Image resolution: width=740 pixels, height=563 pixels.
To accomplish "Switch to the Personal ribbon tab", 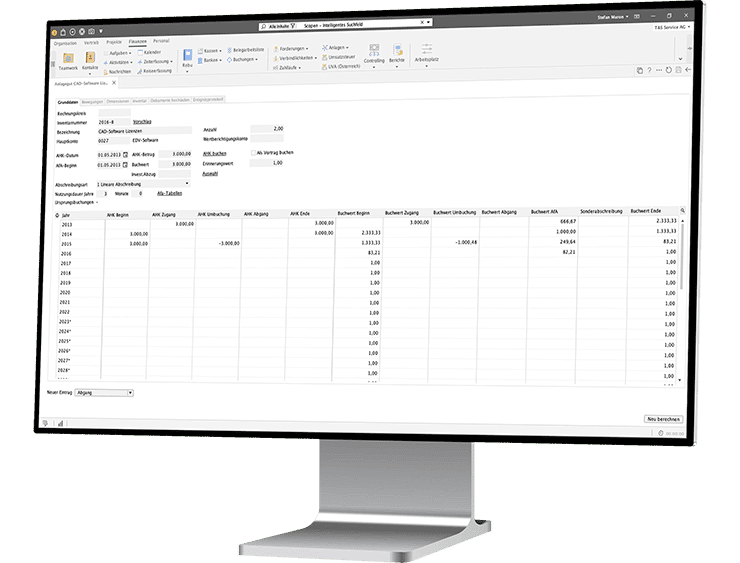I will (161, 41).
